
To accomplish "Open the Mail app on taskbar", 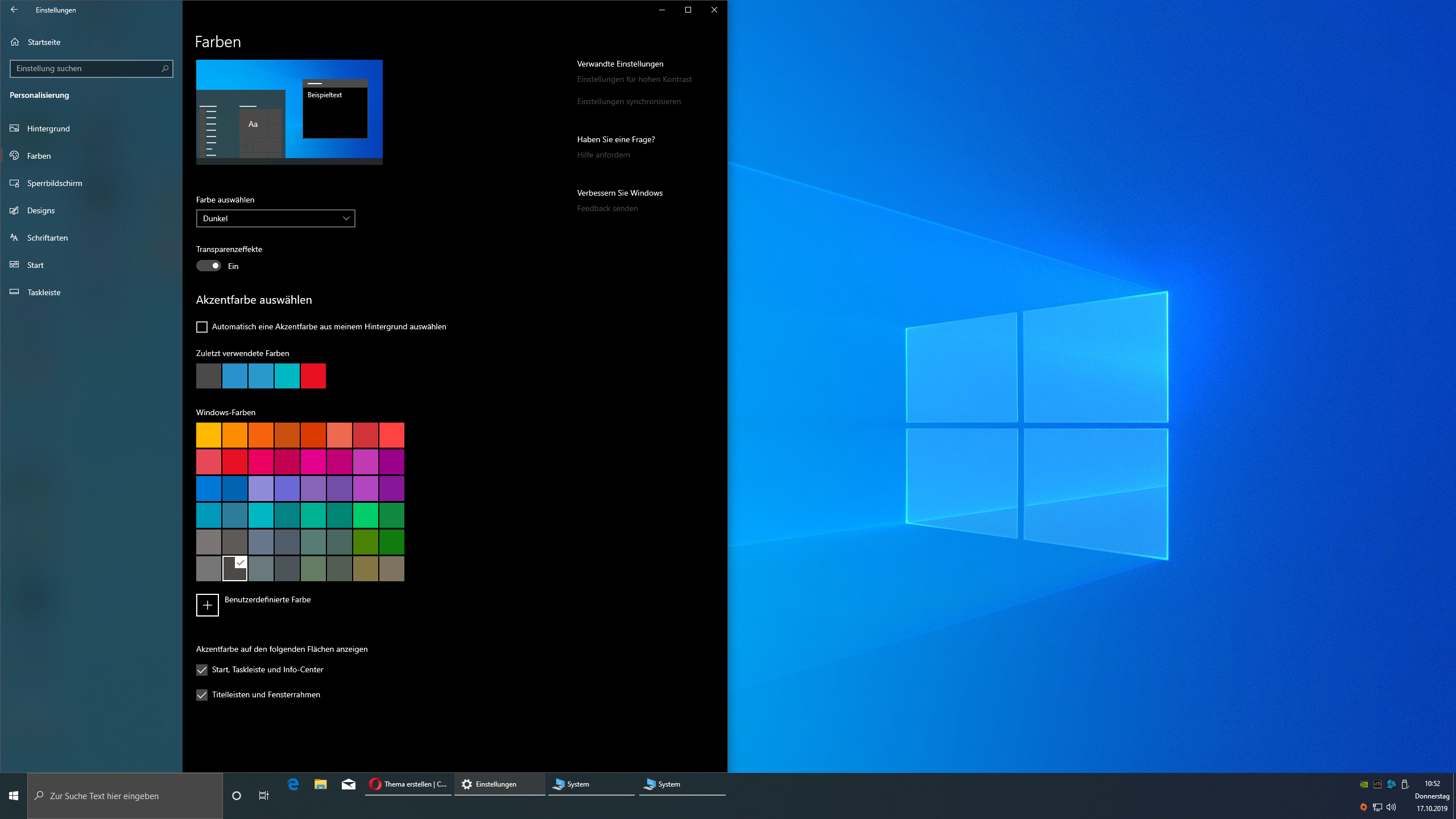I will [349, 784].
